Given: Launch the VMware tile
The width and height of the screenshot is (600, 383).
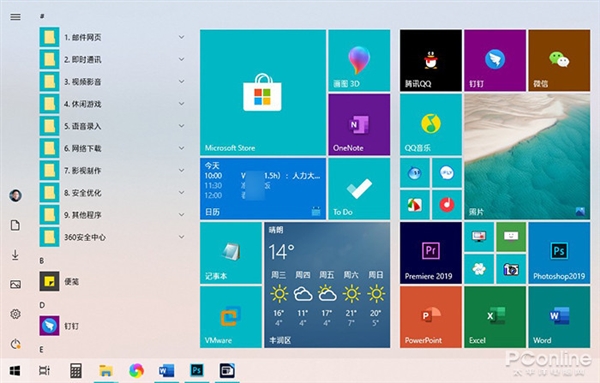Looking at the screenshot, I should tap(231, 317).
